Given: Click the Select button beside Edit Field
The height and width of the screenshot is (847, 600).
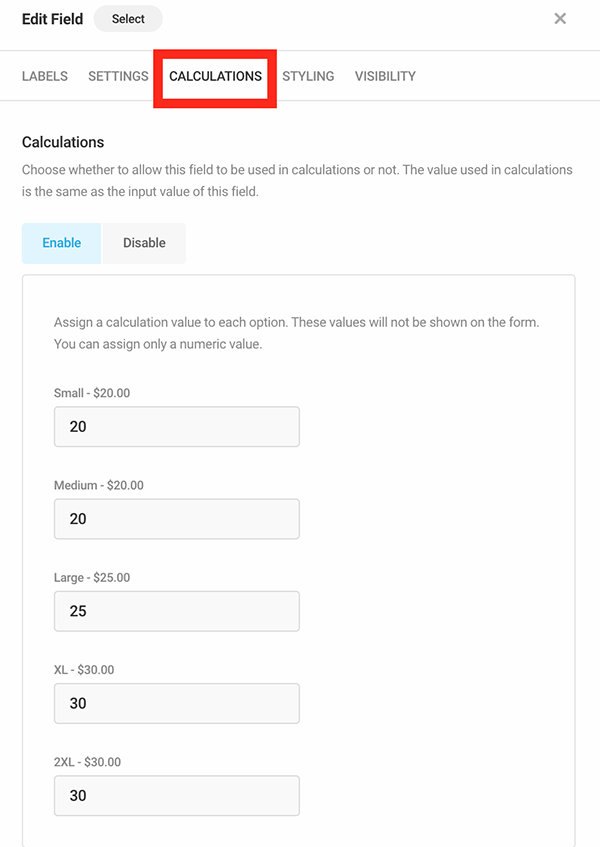Looking at the screenshot, I should pos(127,18).
